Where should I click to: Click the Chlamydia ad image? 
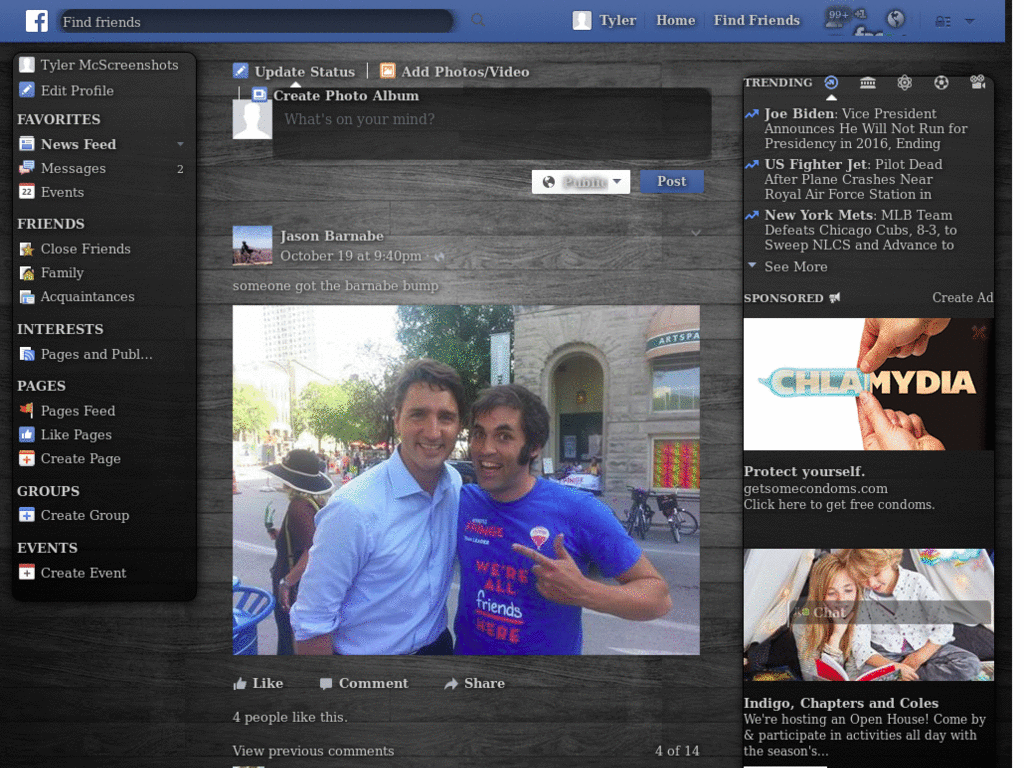tap(868, 384)
